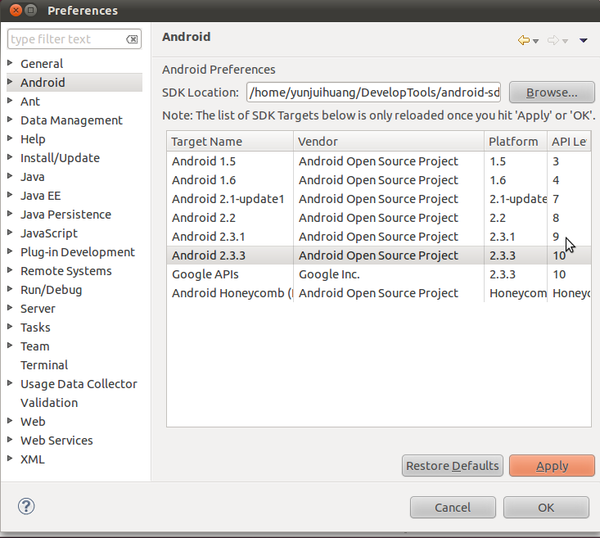Open the back history dropdown arrow

pos(536,41)
